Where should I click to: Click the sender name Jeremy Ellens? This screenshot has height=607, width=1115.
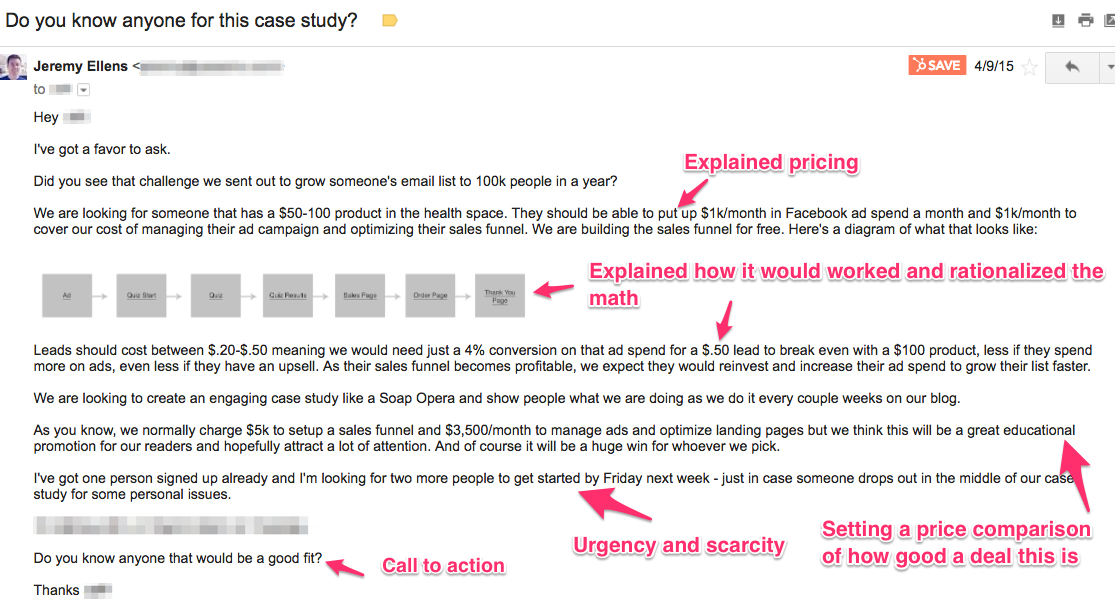click(80, 66)
